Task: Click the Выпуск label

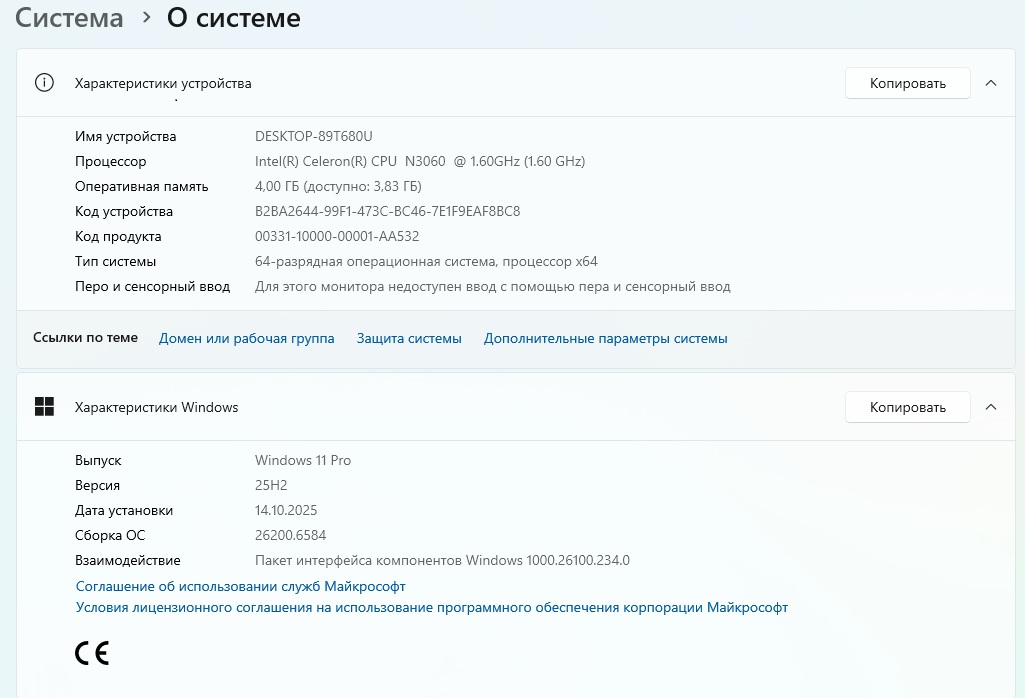Action: click(98, 460)
